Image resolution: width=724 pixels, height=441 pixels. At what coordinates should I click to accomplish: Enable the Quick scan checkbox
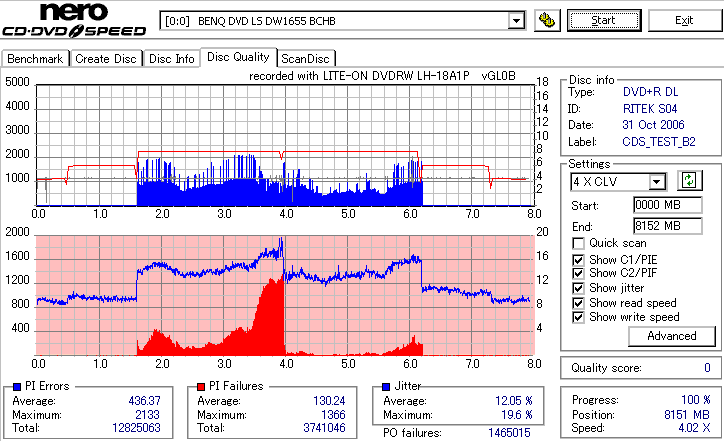(x=578, y=243)
